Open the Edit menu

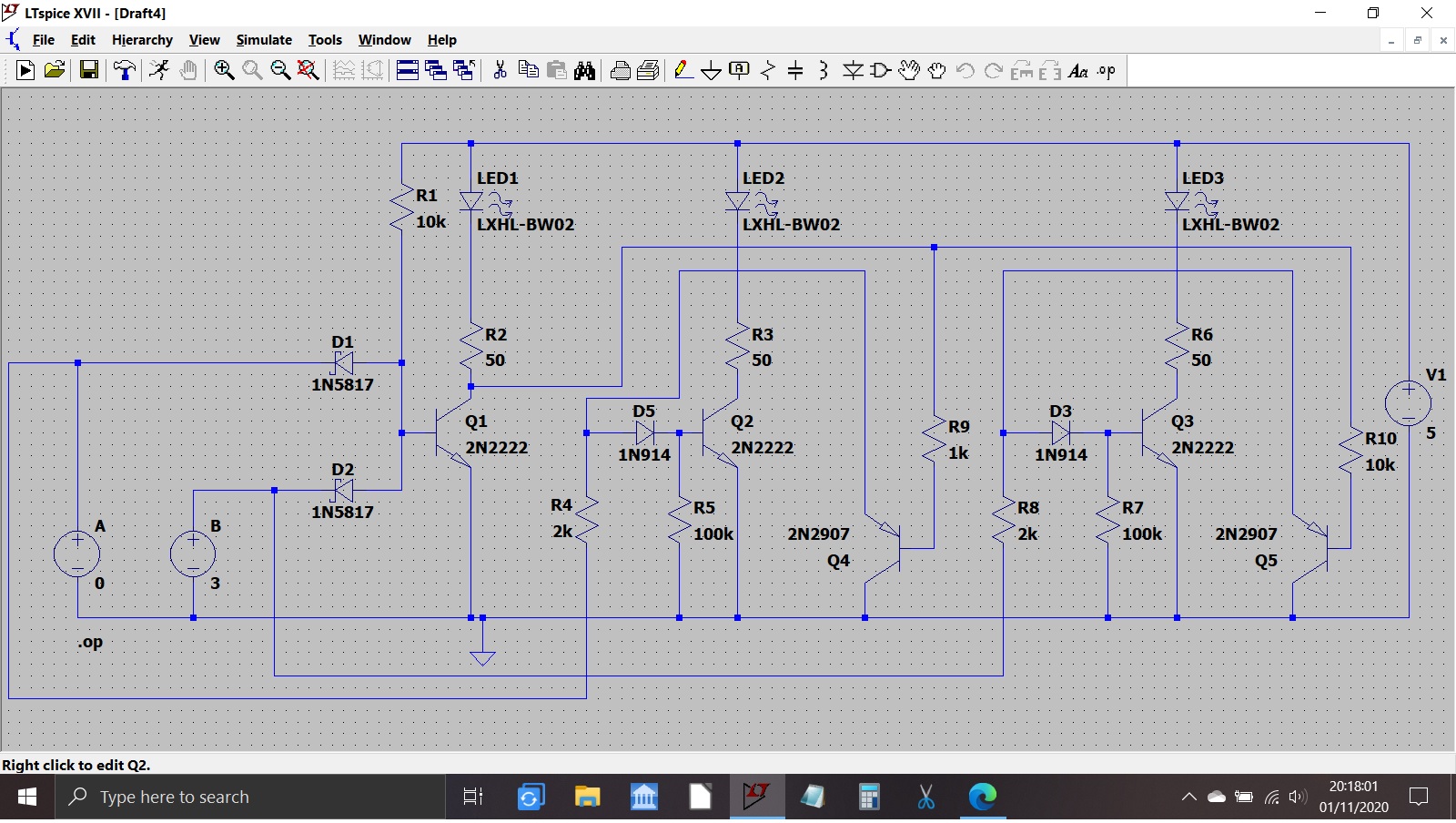[83, 40]
